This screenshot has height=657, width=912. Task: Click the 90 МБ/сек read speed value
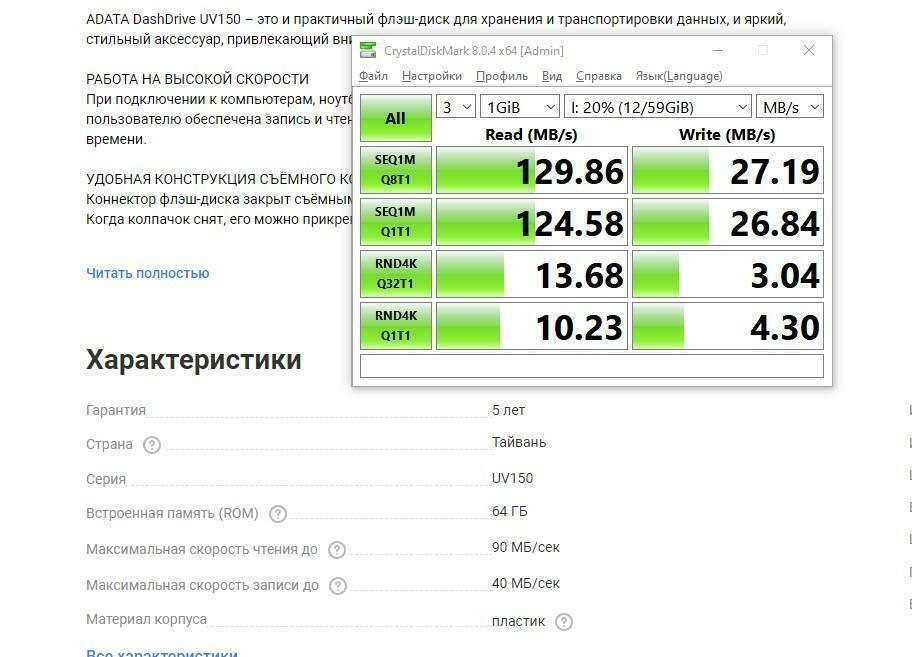(x=526, y=548)
